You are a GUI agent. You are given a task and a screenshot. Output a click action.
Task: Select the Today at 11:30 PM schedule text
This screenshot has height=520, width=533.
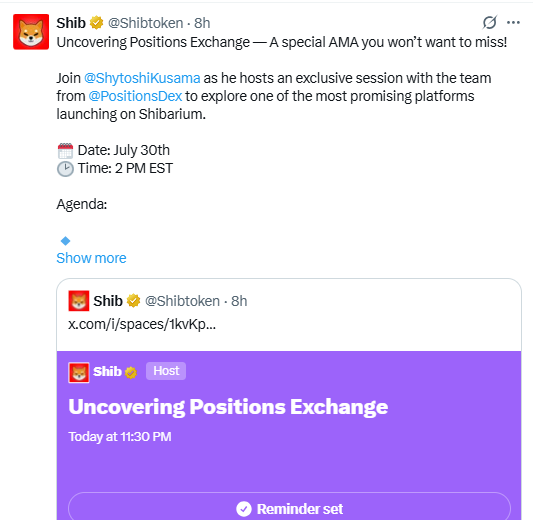tap(120, 437)
